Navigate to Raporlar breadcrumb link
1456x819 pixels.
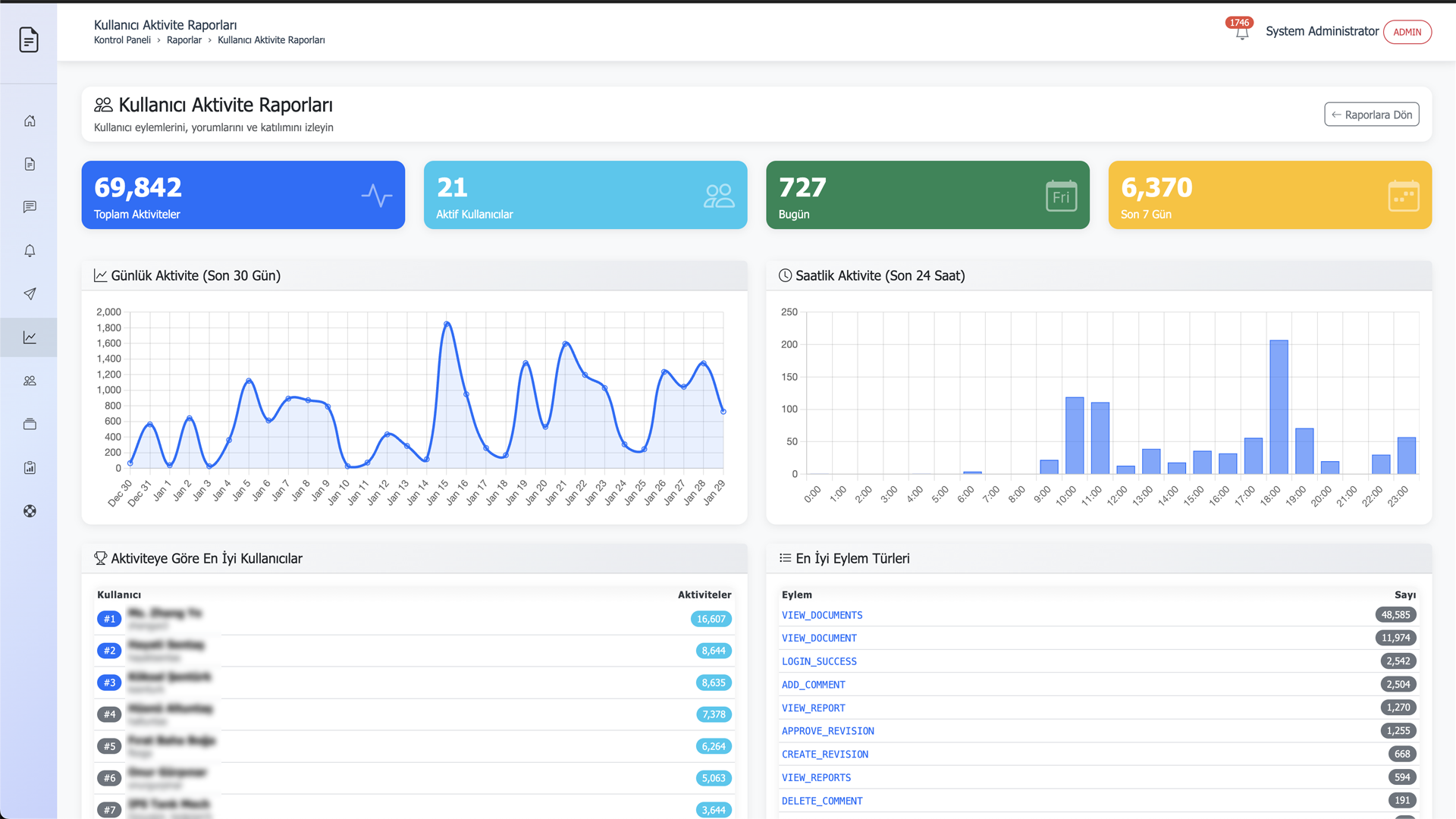click(184, 40)
